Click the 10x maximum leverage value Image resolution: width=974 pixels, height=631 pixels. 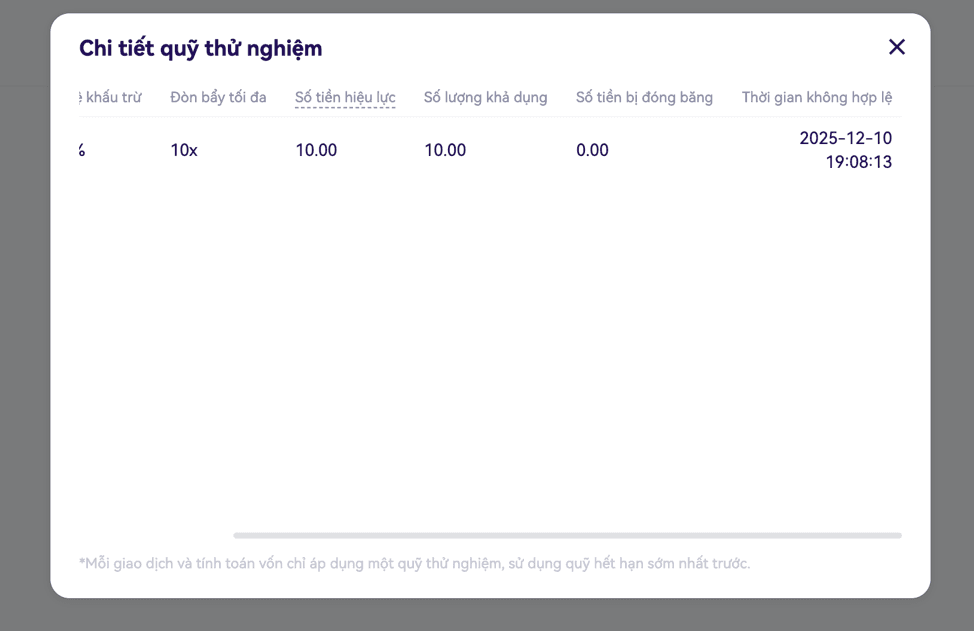click(x=184, y=151)
